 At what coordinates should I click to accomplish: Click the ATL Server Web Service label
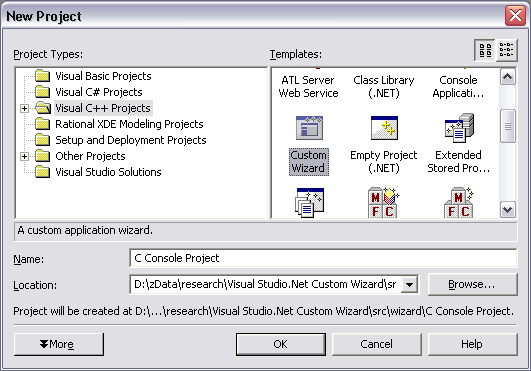click(308, 86)
